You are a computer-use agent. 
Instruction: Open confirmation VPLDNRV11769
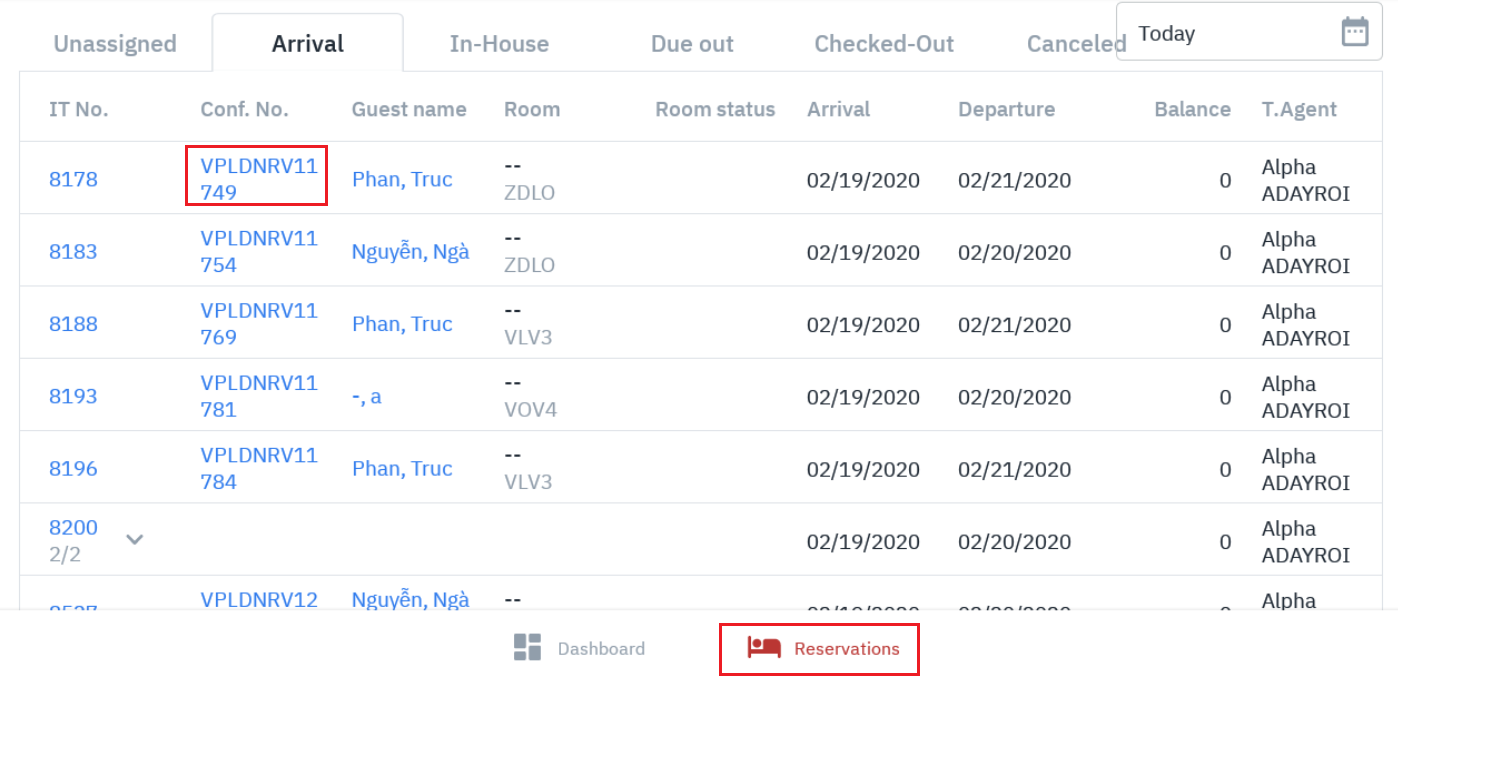[258, 324]
